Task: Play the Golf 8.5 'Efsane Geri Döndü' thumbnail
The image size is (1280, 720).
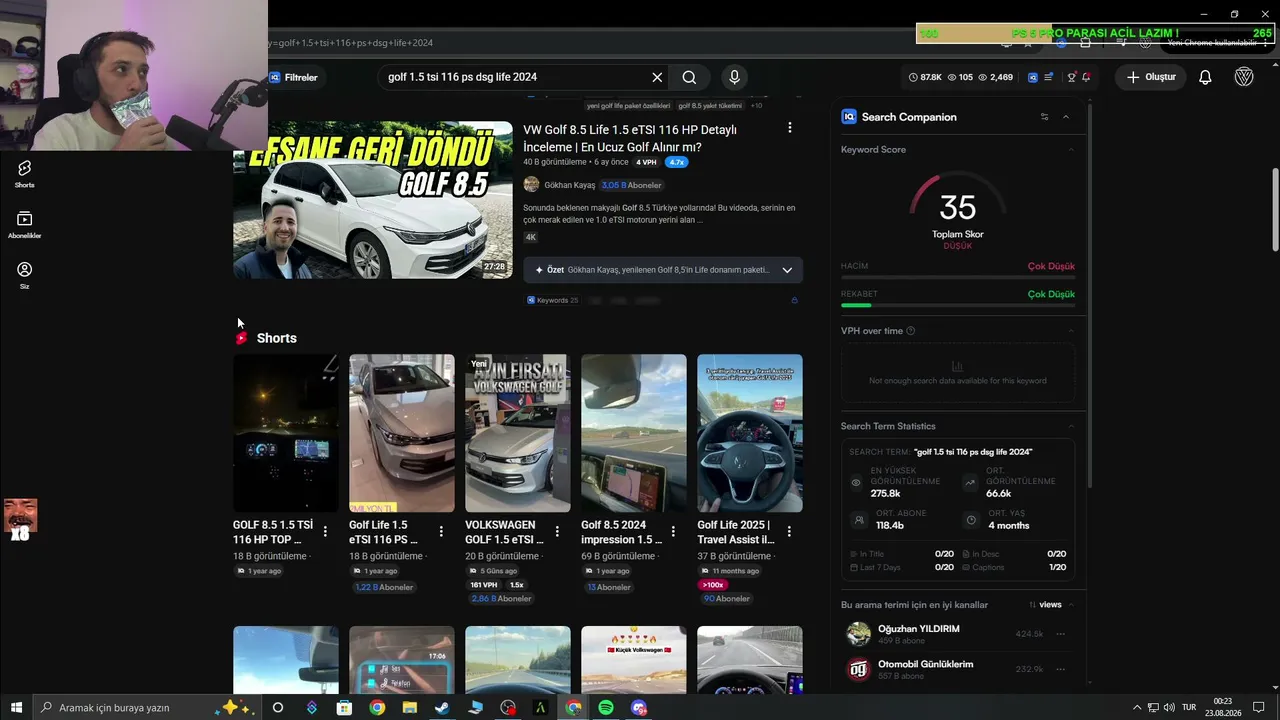Action: [x=372, y=200]
